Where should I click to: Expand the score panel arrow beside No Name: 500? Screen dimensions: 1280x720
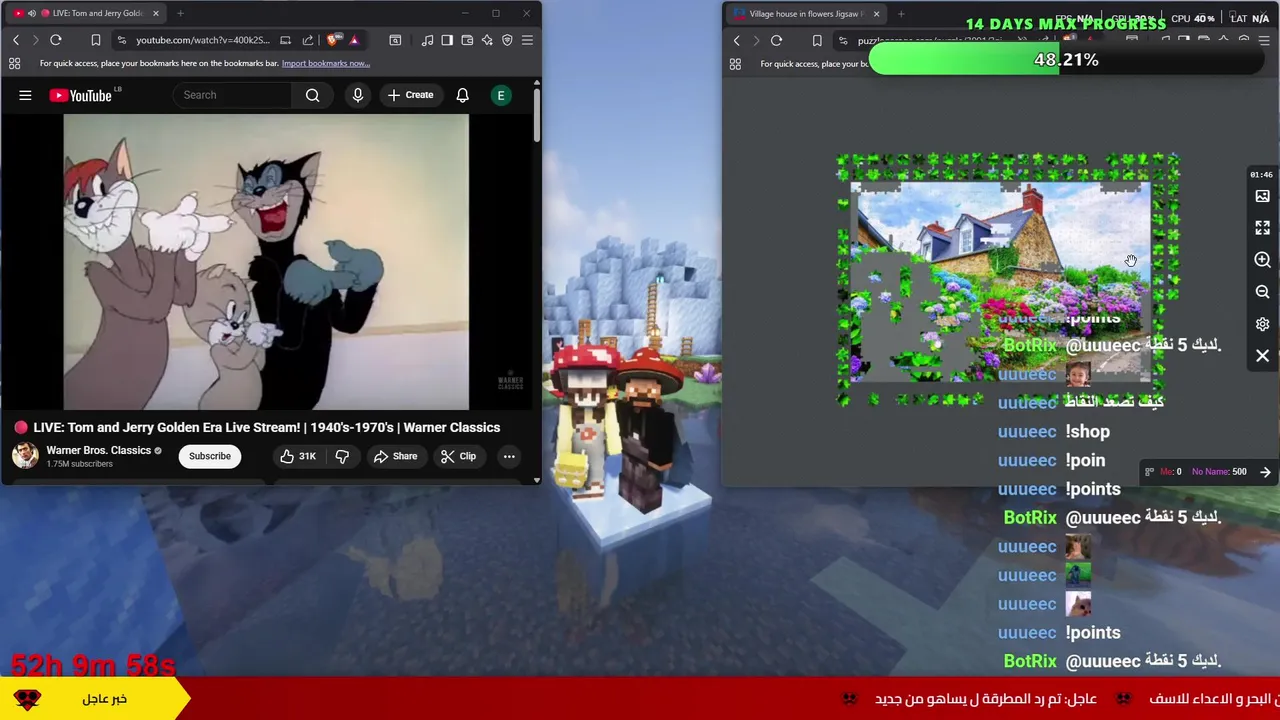[1265, 472]
